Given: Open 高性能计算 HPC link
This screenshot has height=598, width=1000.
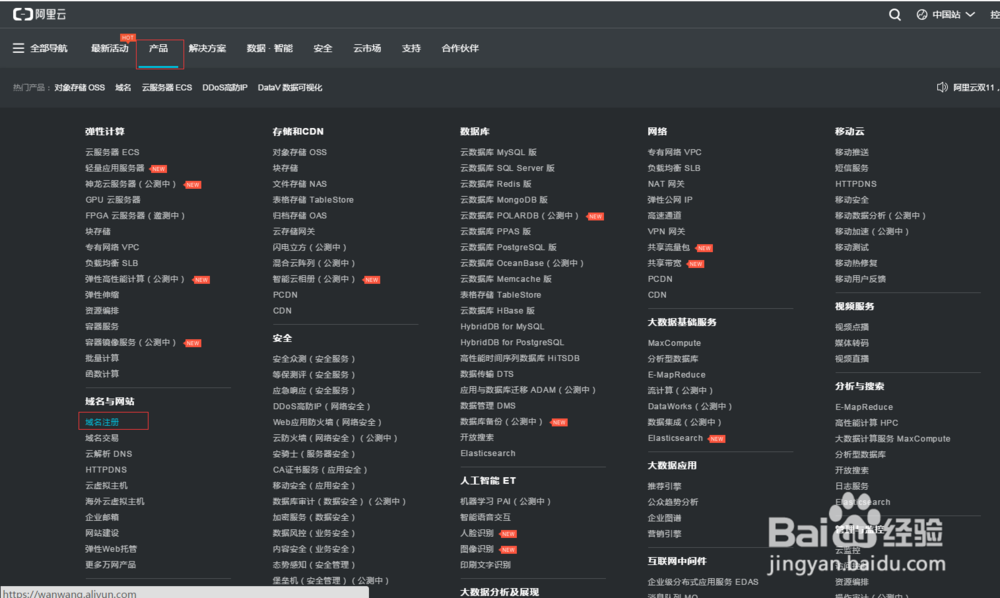Looking at the screenshot, I should [x=867, y=423].
